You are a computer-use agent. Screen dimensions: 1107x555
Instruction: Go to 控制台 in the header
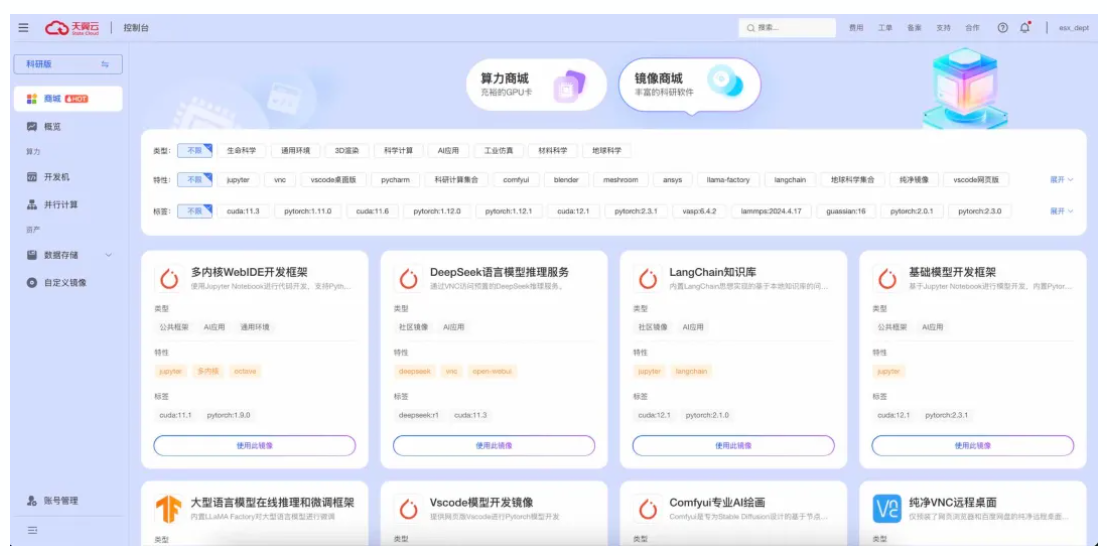[136, 28]
